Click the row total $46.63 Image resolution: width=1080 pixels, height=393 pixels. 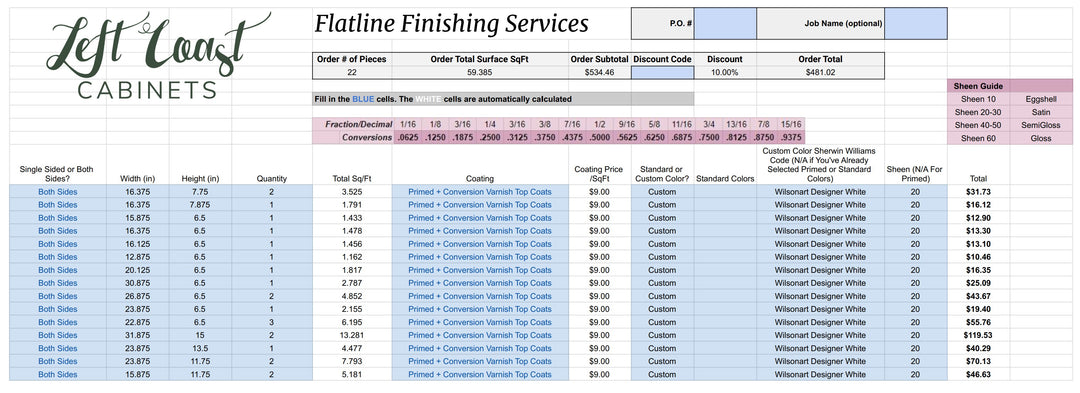(978, 375)
